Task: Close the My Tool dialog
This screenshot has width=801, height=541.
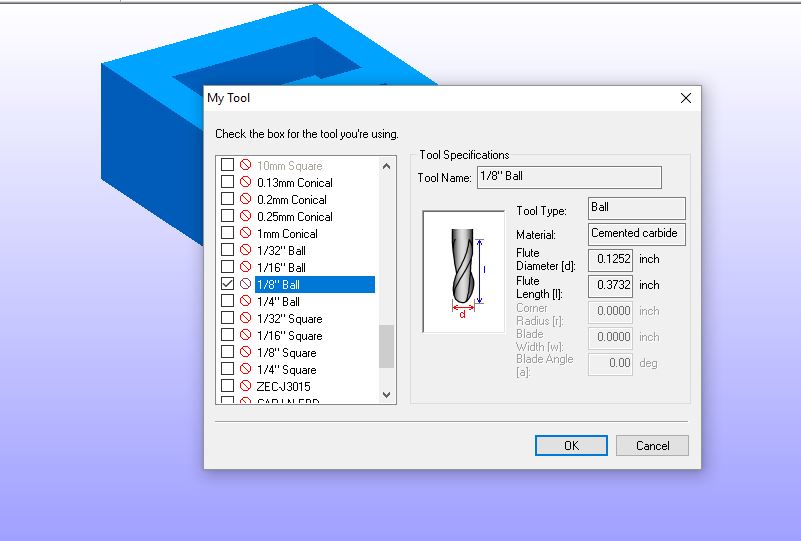Action: click(686, 98)
